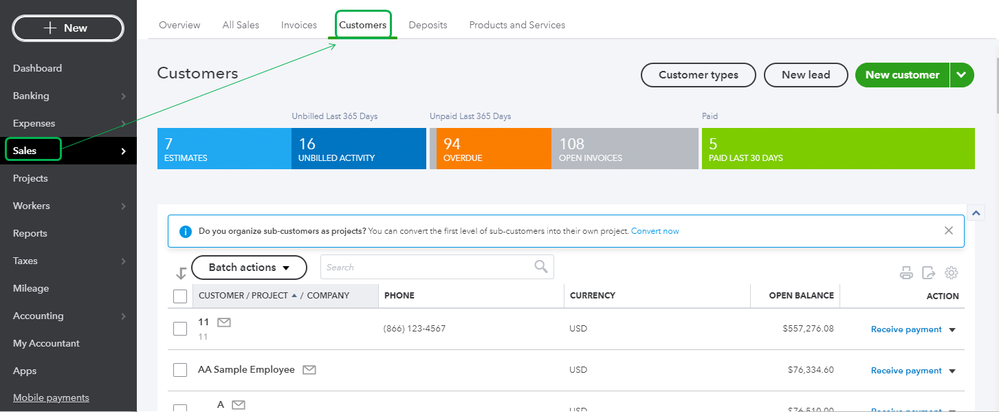Switch to the Invoices tab
999x412 pixels.
299,25
